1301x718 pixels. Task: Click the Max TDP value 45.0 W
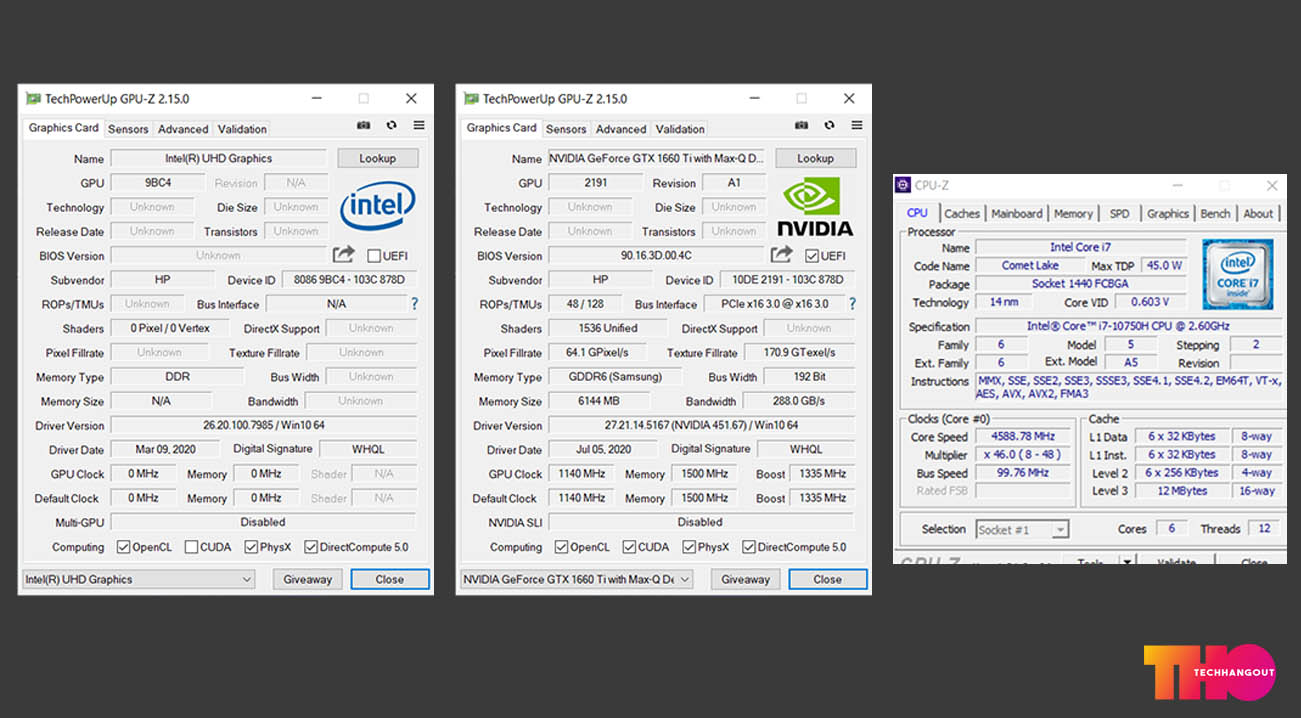click(1163, 266)
